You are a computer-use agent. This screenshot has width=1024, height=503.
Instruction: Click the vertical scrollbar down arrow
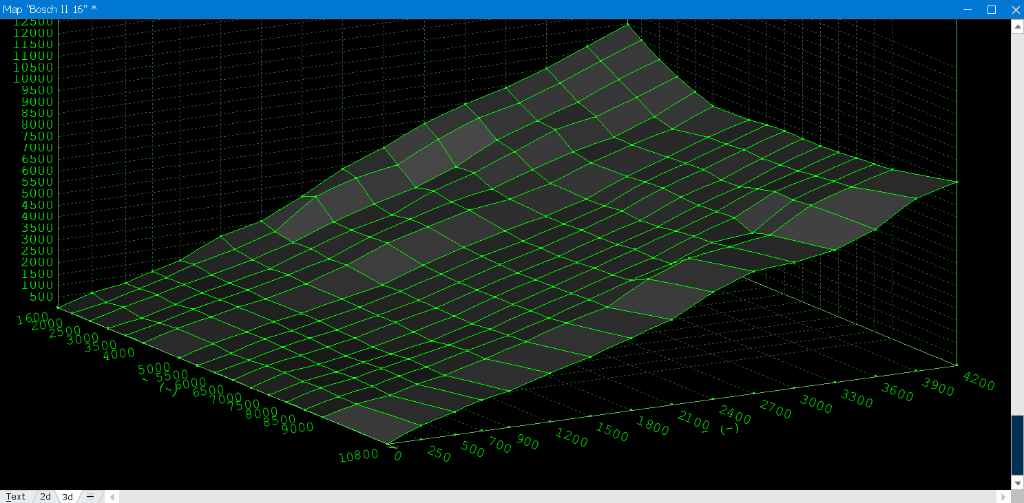[x=1017, y=482]
